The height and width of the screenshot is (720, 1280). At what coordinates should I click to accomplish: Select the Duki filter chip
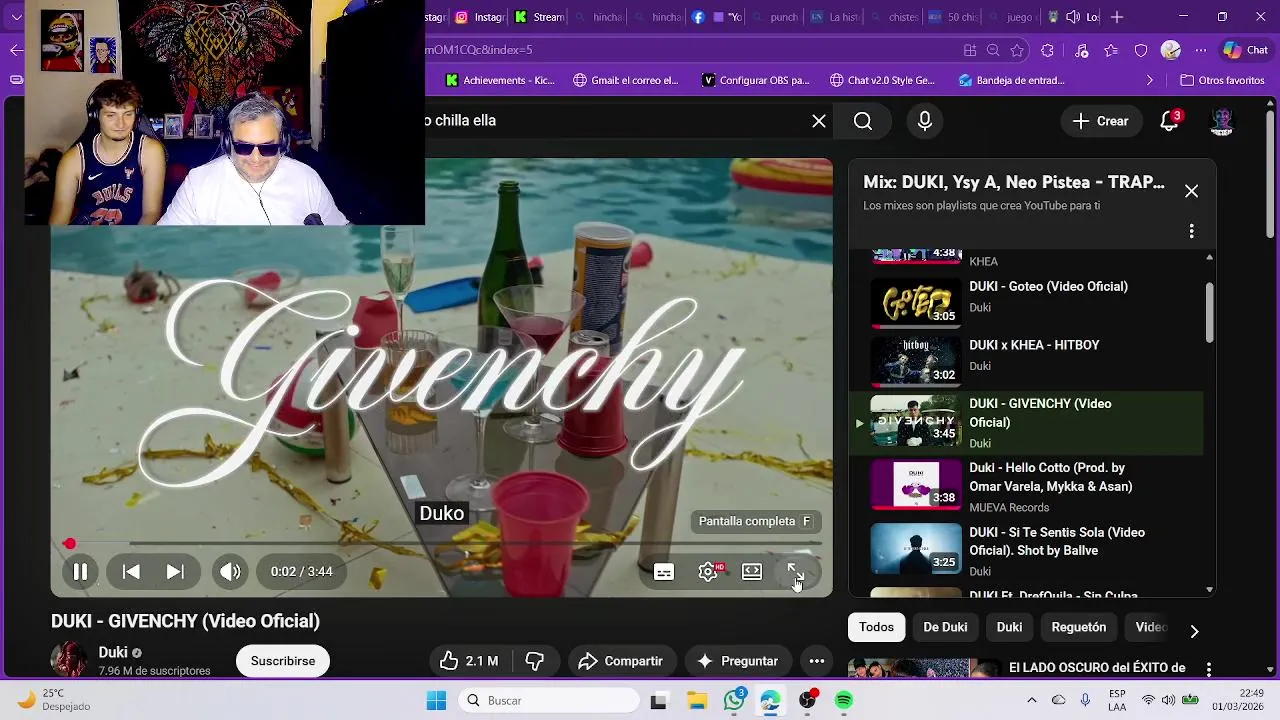pos(1010,627)
